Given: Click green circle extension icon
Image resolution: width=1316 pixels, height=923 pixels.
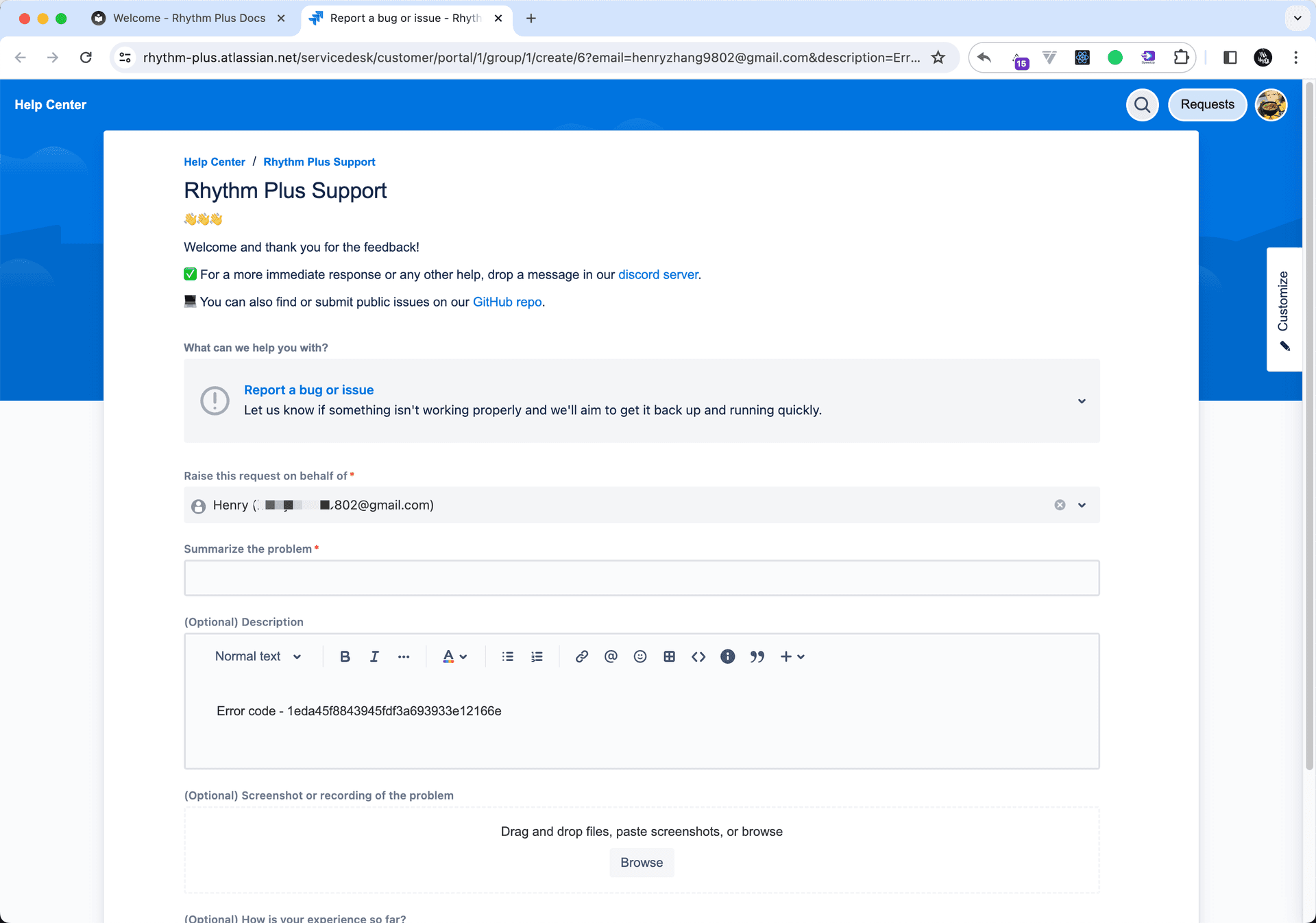Looking at the screenshot, I should (x=1115, y=58).
